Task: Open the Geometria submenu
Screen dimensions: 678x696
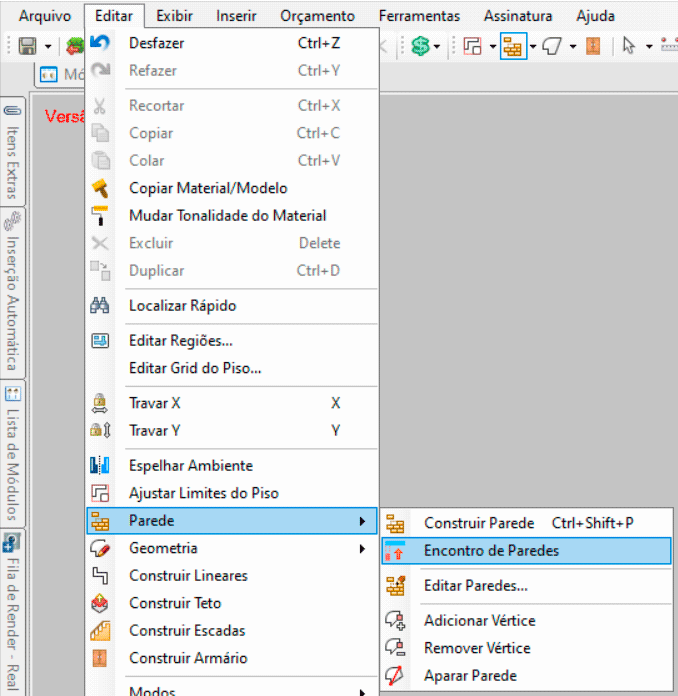Action: [x=163, y=548]
